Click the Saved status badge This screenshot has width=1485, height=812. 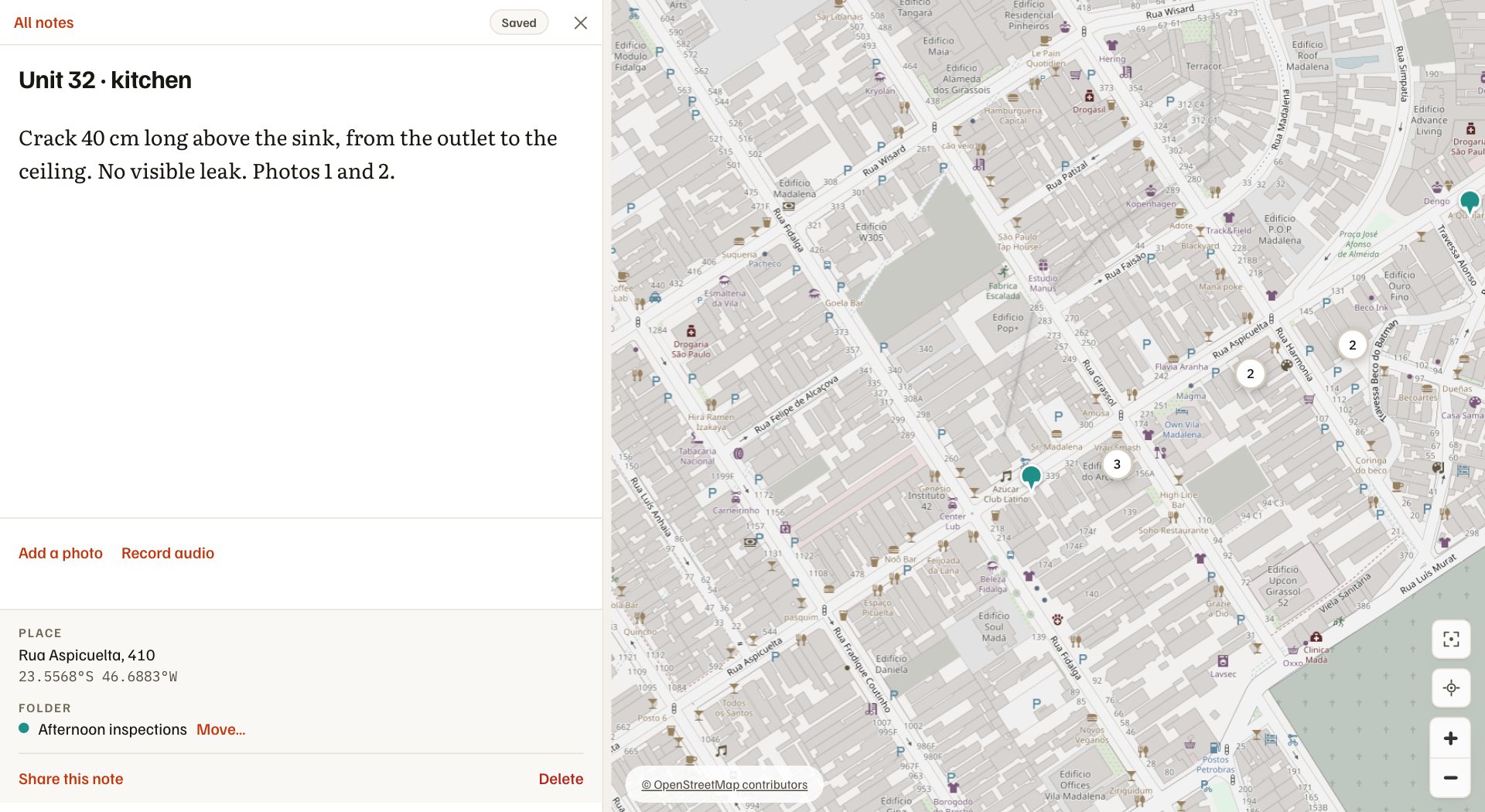tap(519, 23)
